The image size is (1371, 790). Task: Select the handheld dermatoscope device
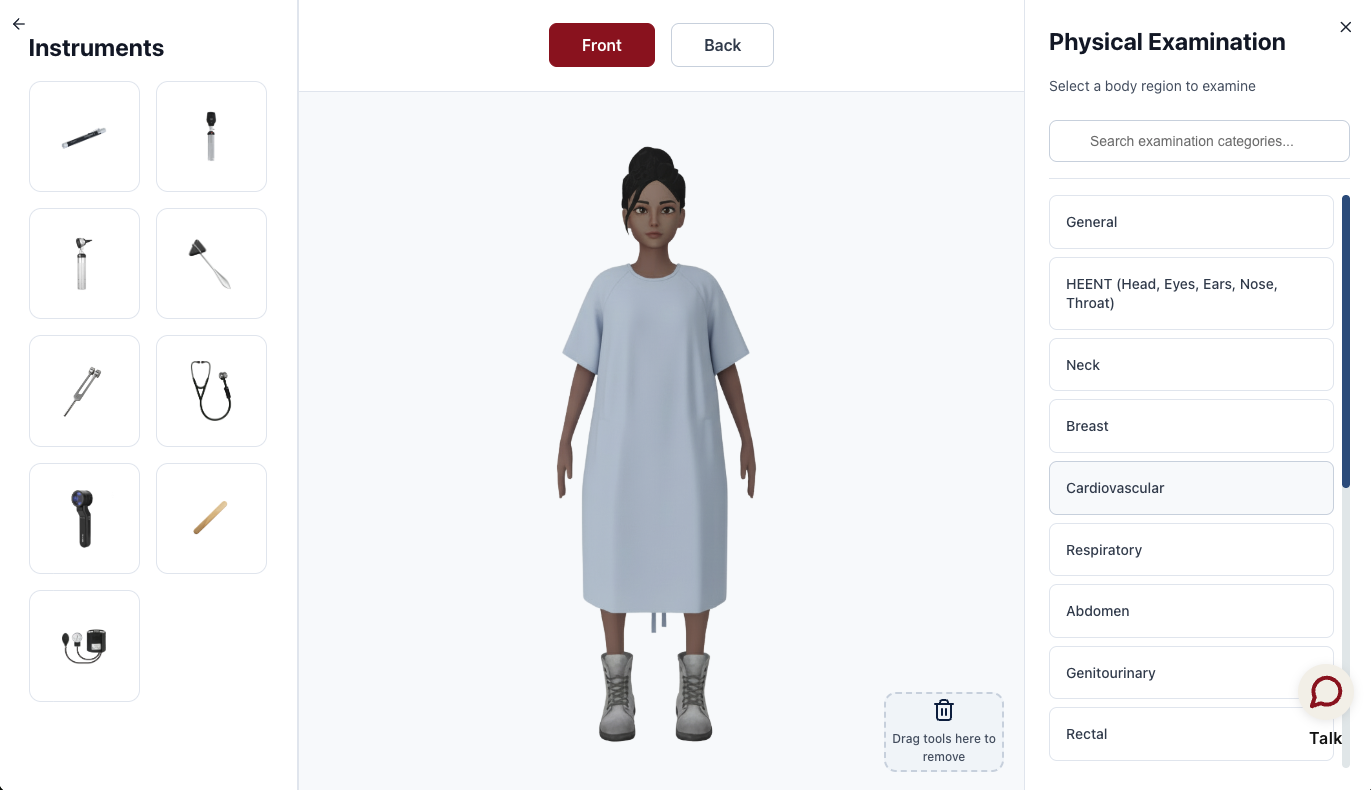coord(84,518)
